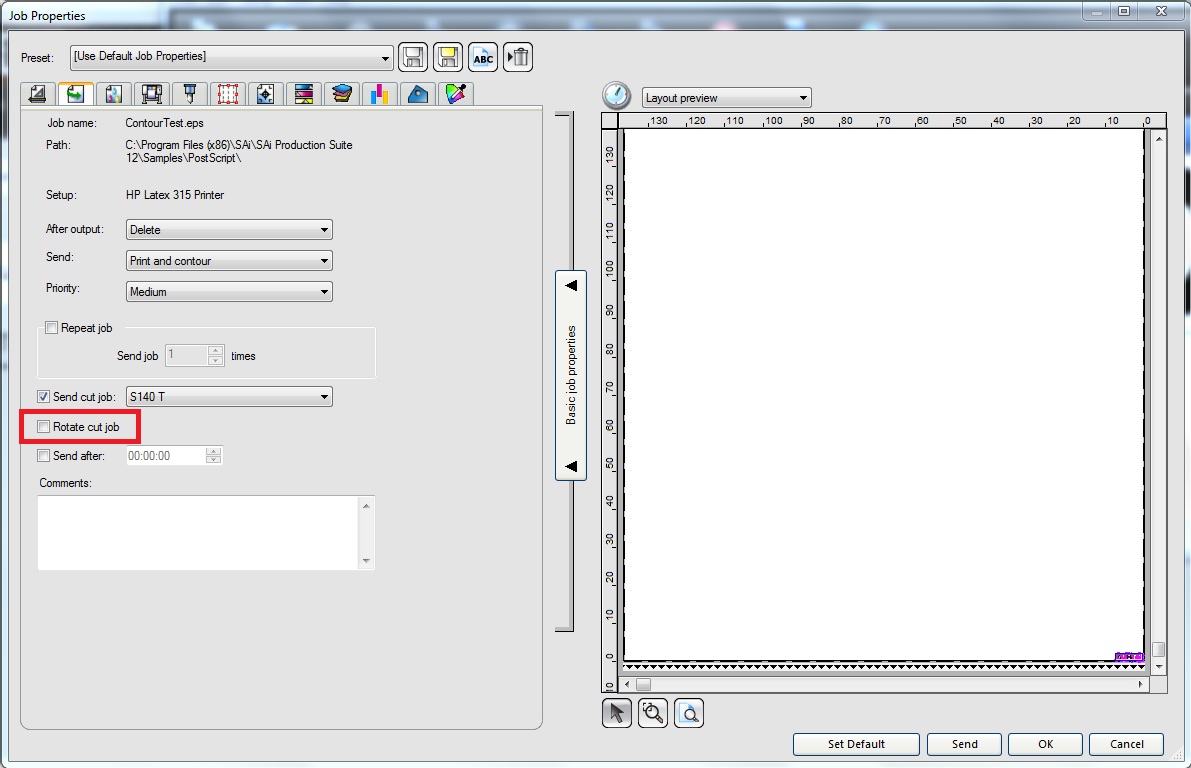The height and width of the screenshot is (768, 1191).
Task: Click the Comments box scroll down arrow
Action: pos(366,561)
